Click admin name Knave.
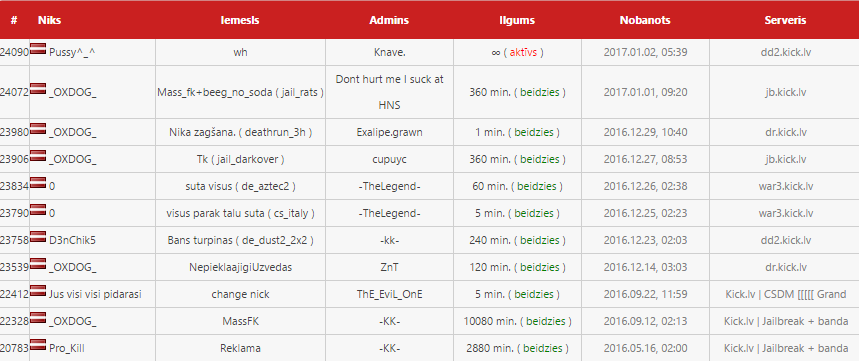 pyautogui.click(x=390, y=53)
